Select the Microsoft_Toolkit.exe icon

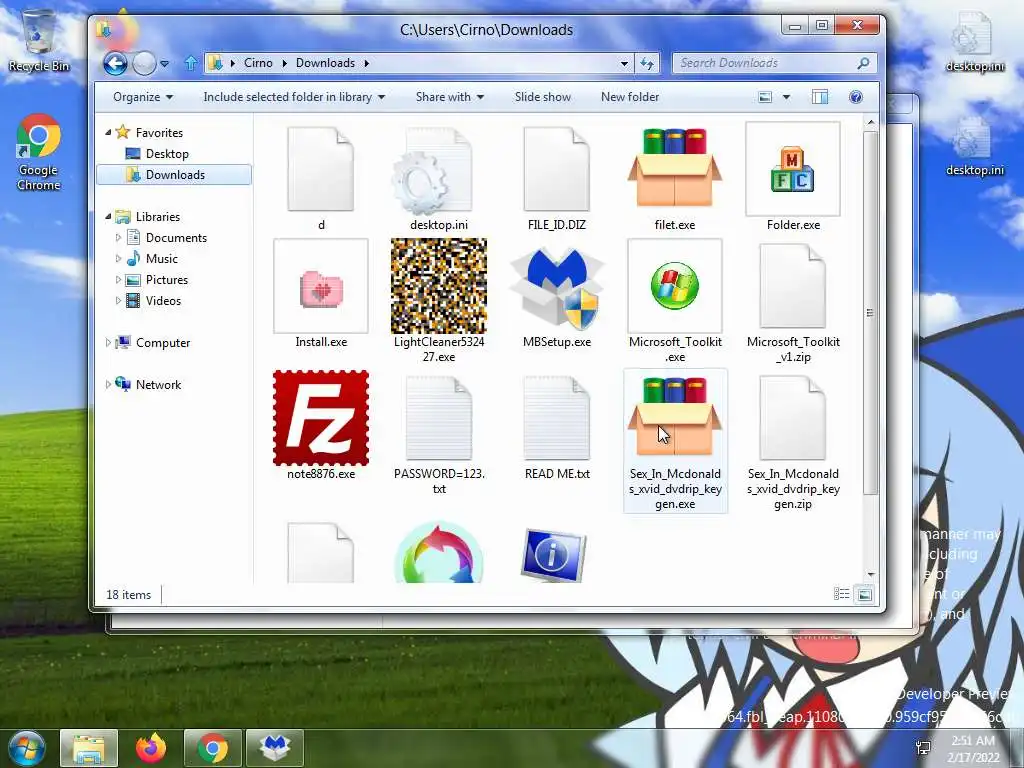(x=675, y=286)
